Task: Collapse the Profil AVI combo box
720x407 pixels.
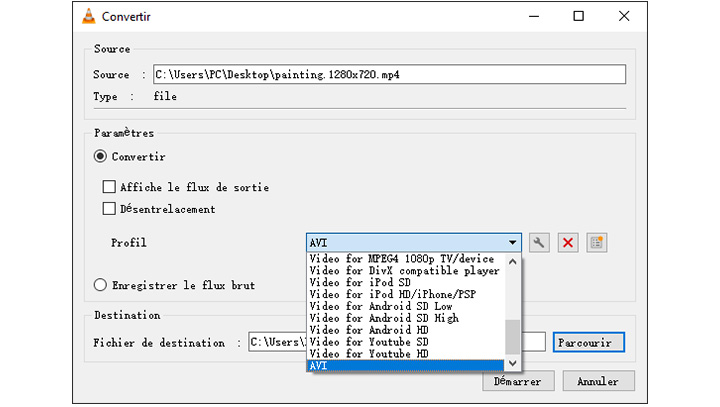Action: tap(414, 243)
